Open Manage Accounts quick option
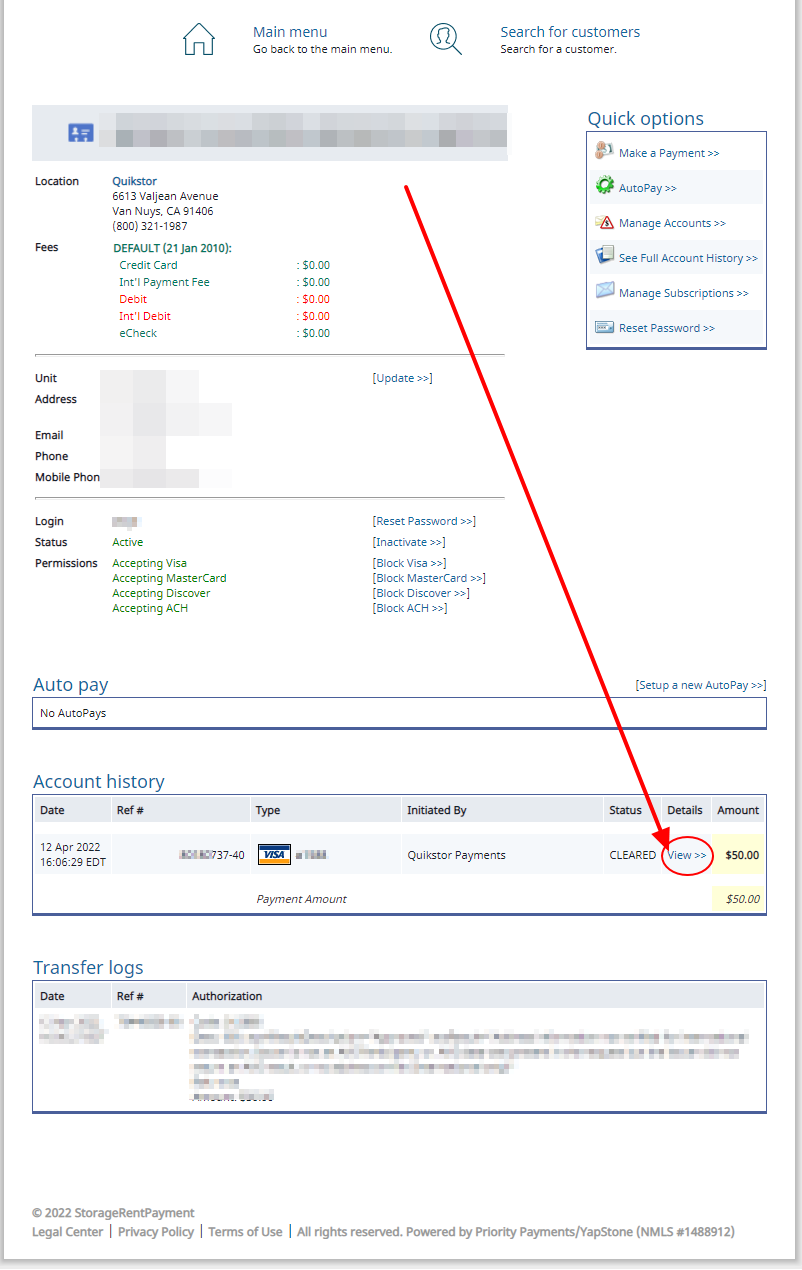 pyautogui.click(x=672, y=223)
